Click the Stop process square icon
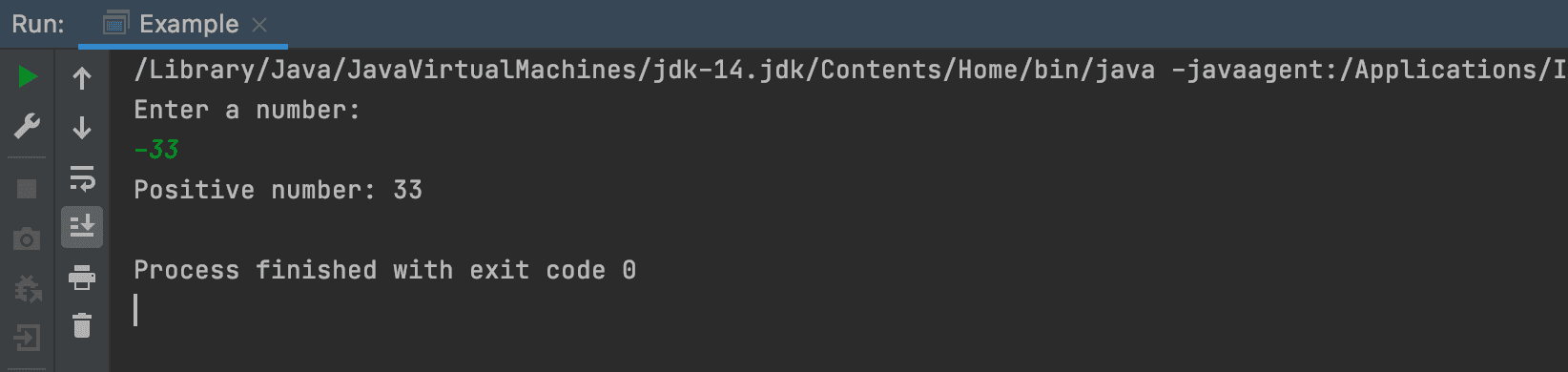This screenshot has height=372, width=1568. (27, 189)
